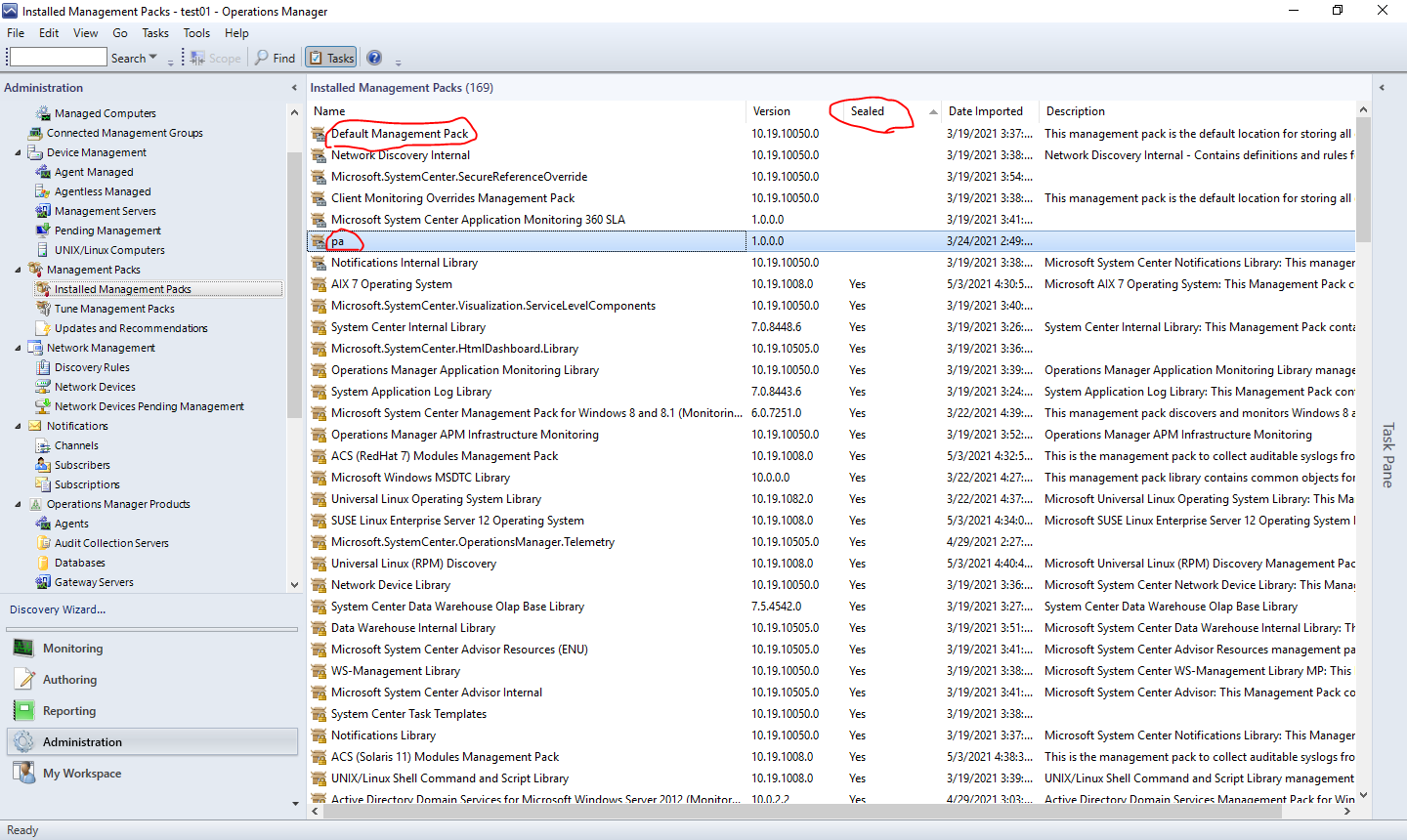The width and height of the screenshot is (1407, 840).
Task: Open the File menu
Action: tap(16, 32)
